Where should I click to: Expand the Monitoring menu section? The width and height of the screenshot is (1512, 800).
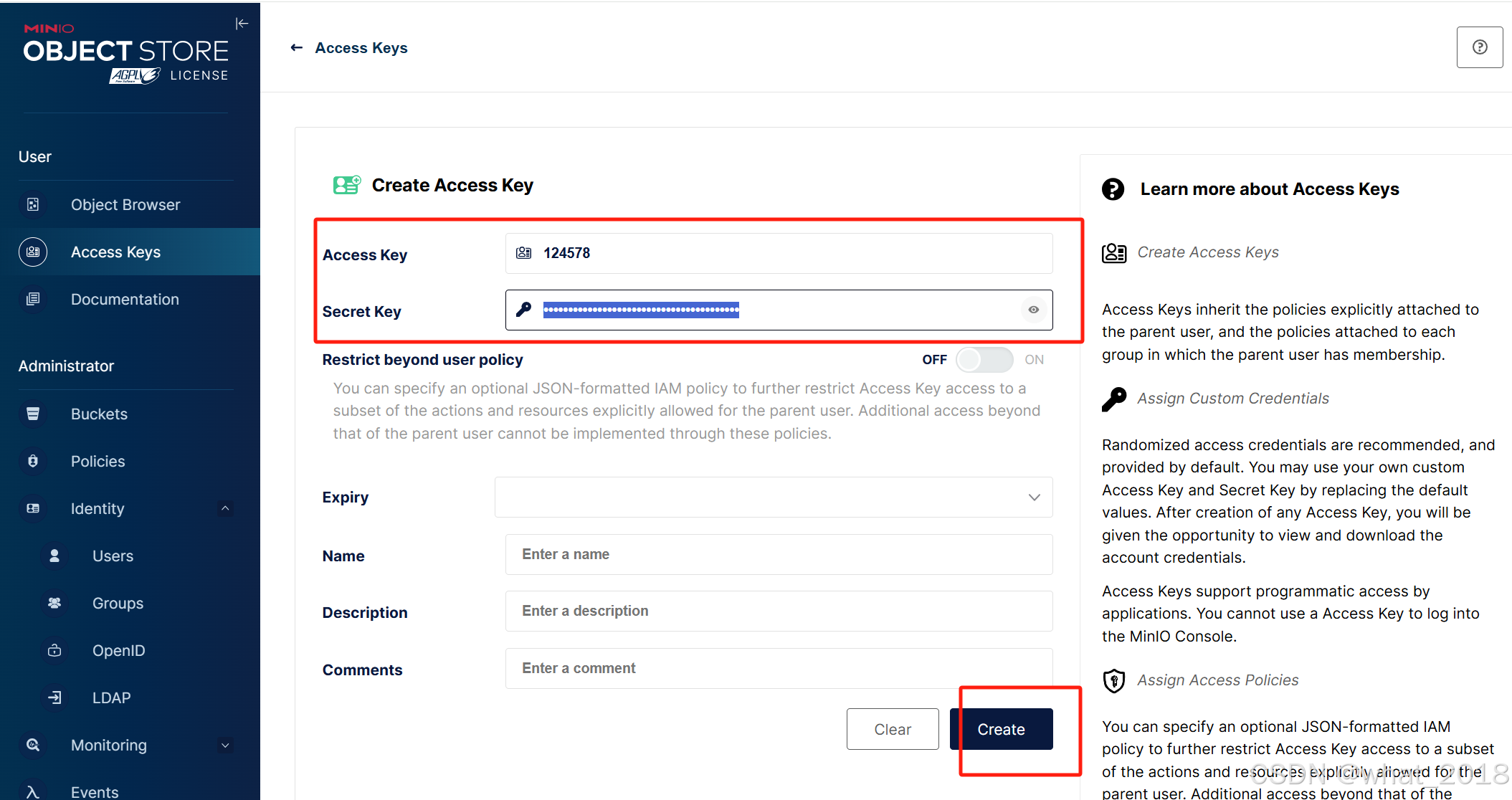(x=225, y=746)
